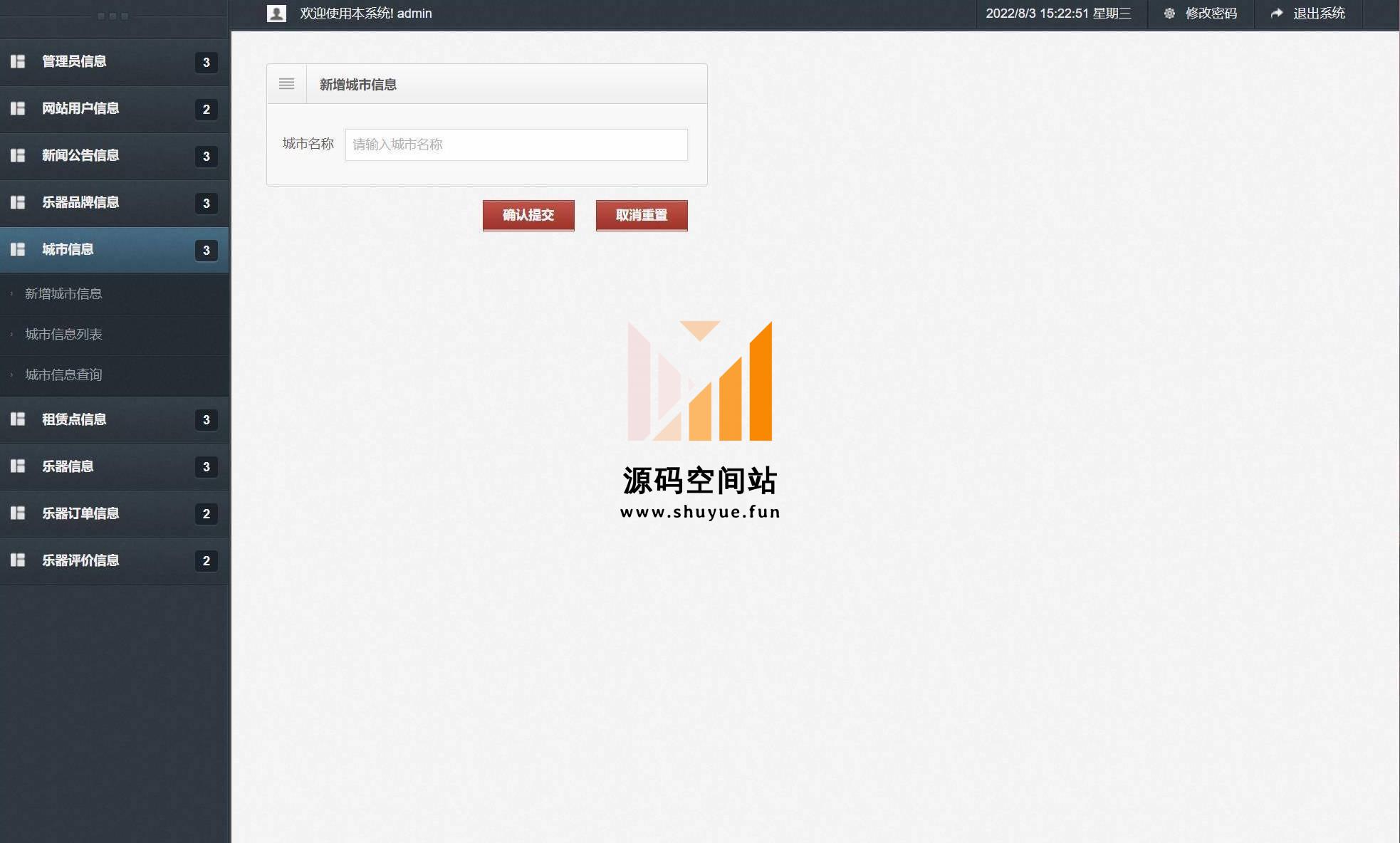Click the grid icon beside 新闻公告信息
The image size is (1400, 843).
coord(18,156)
